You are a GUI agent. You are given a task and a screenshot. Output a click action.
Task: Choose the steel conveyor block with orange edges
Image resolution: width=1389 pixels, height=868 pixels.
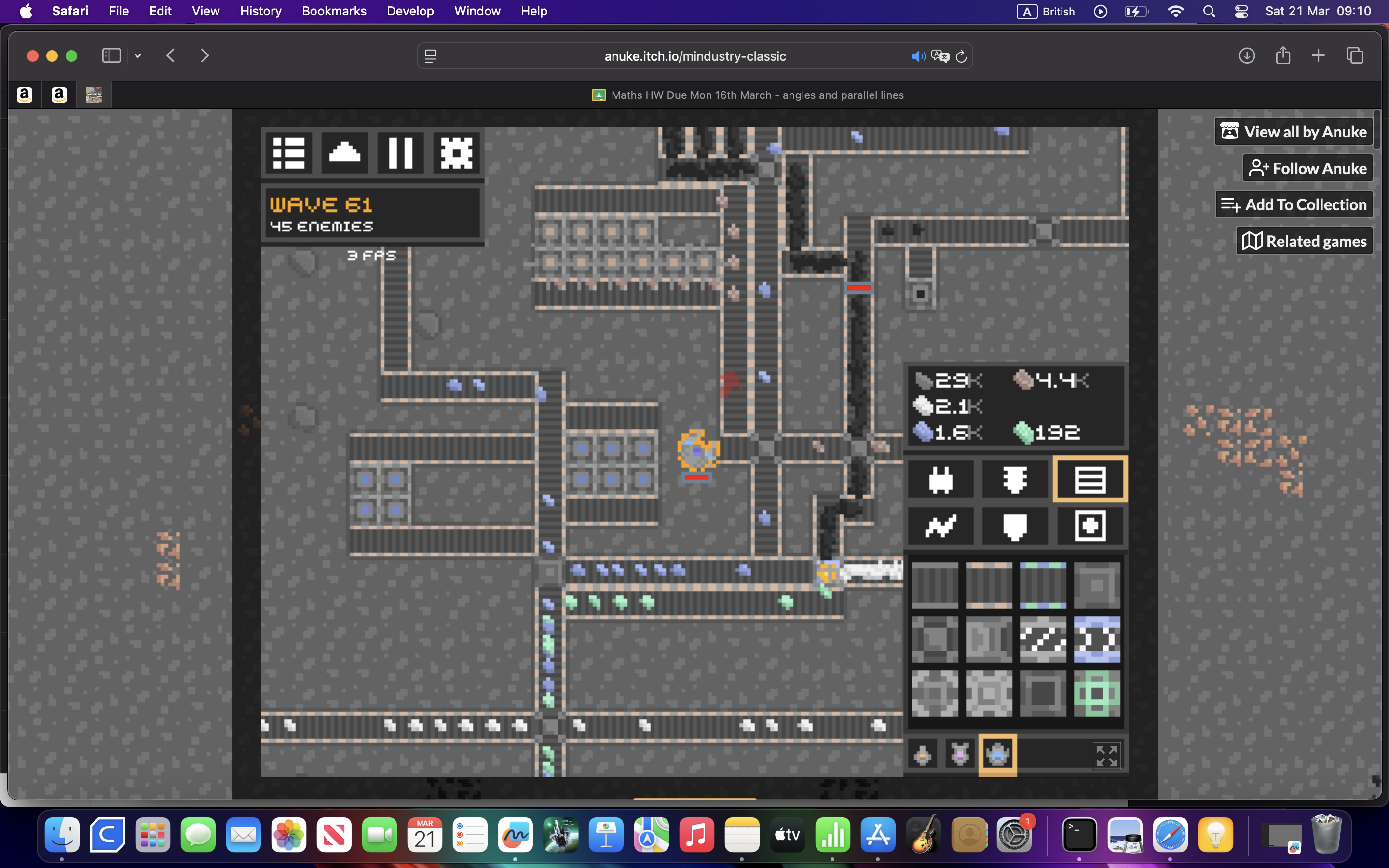(x=988, y=585)
